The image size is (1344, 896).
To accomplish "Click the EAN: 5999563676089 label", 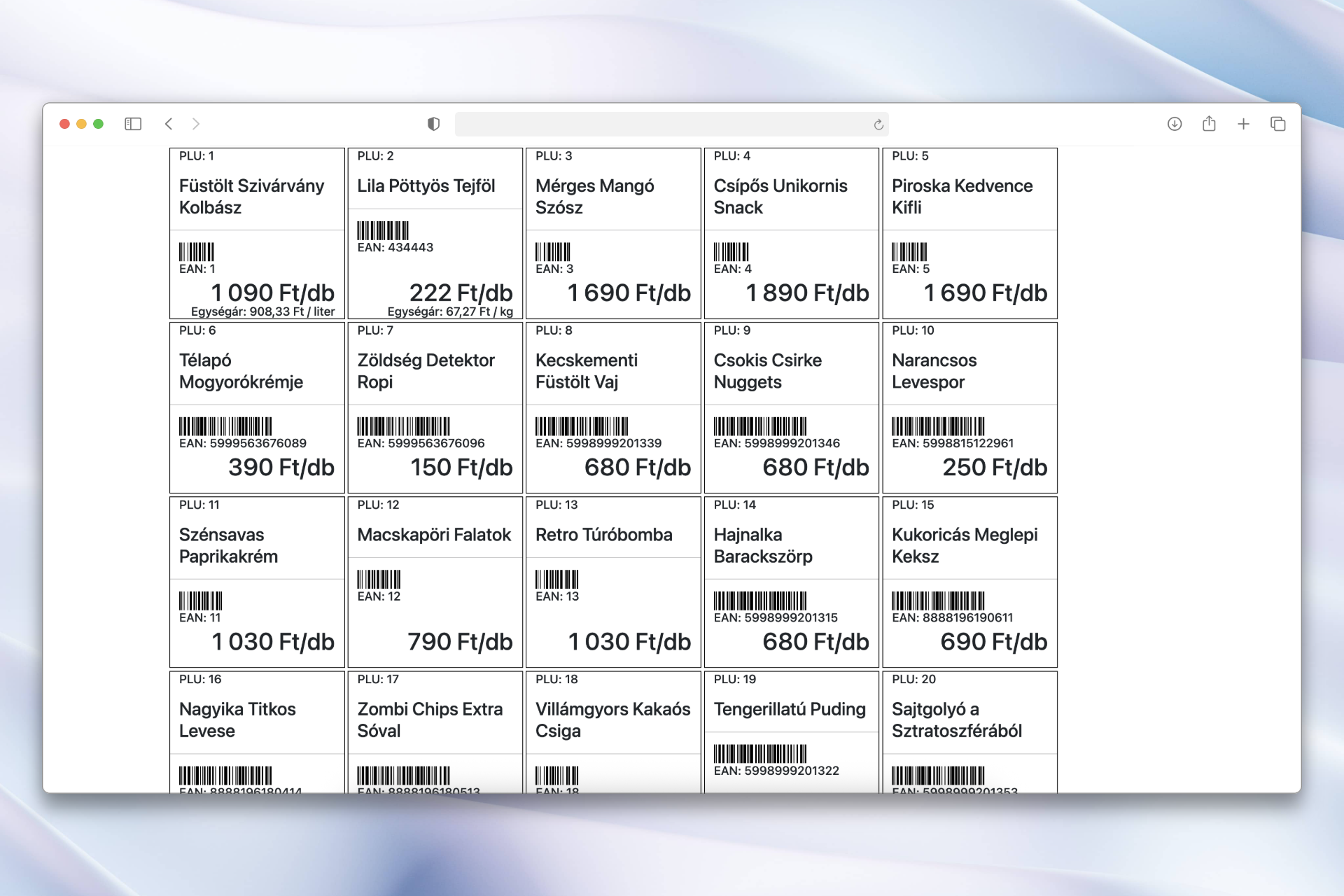I will tap(242, 443).
